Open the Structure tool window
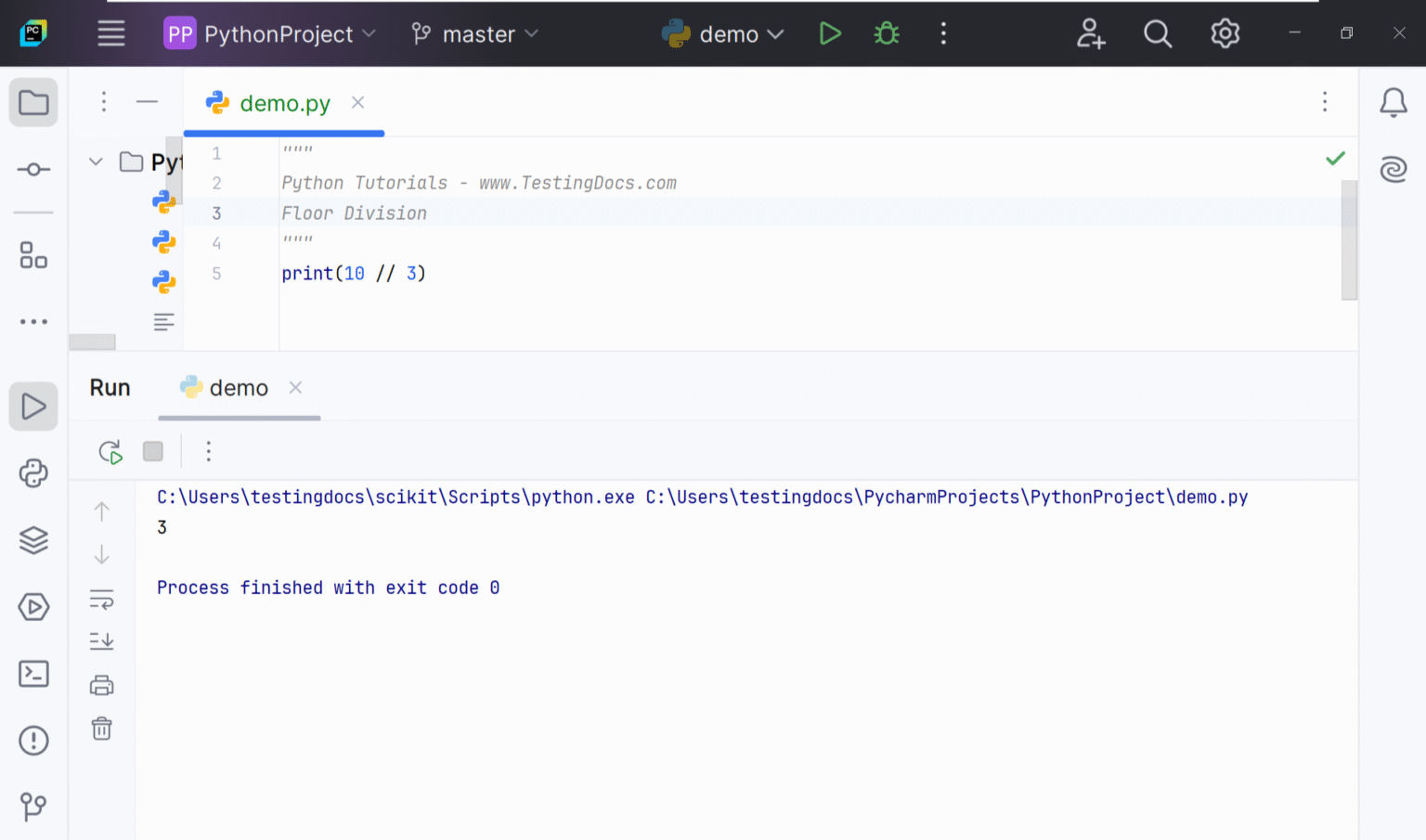This screenshot has width=1426, height=840. [x=33, y=256]
